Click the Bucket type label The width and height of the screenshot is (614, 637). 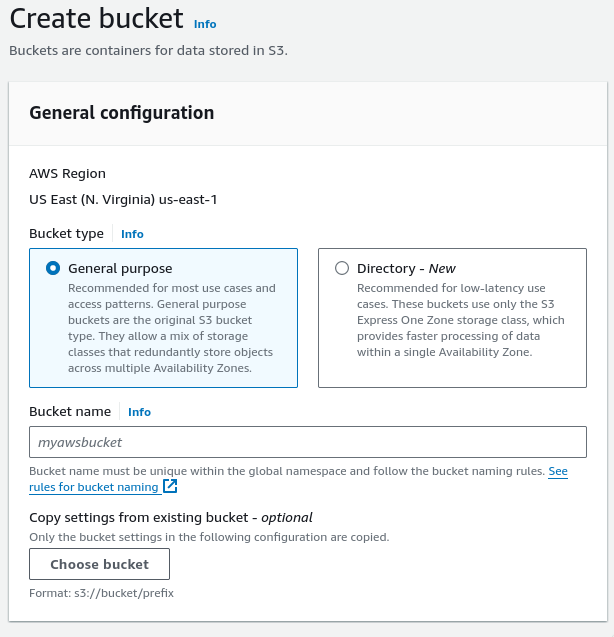pyautogui.click(x=66, y=234)
